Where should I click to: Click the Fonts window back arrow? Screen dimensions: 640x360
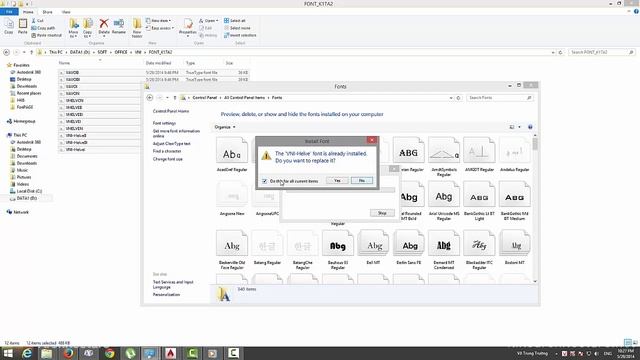coord(150,98)
